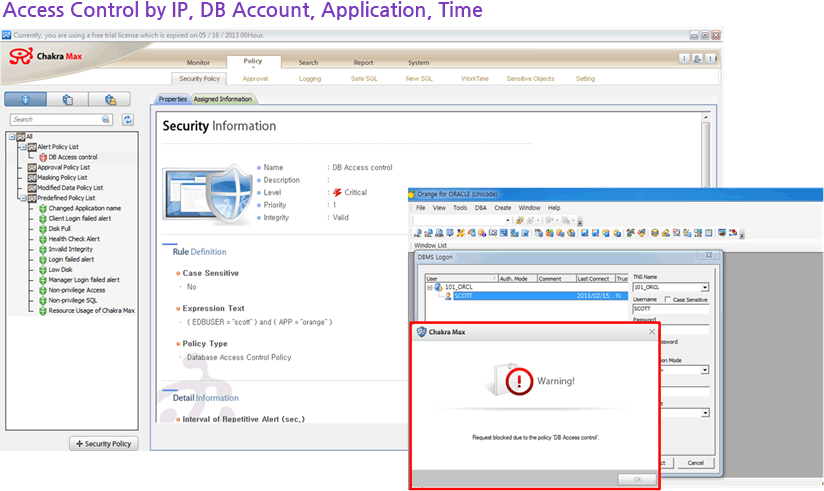
Task: Select Changed Application name policy
Action: click(x=85, y=208)
